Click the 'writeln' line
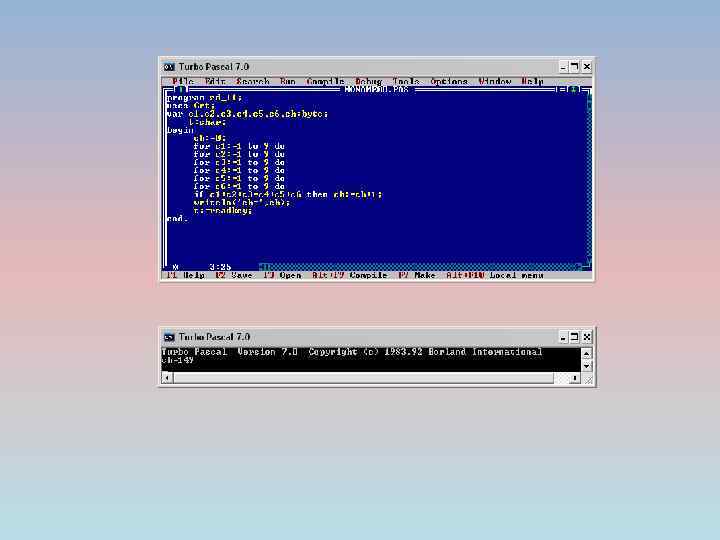This screenshot has height=540, width=720. (242, 202)
